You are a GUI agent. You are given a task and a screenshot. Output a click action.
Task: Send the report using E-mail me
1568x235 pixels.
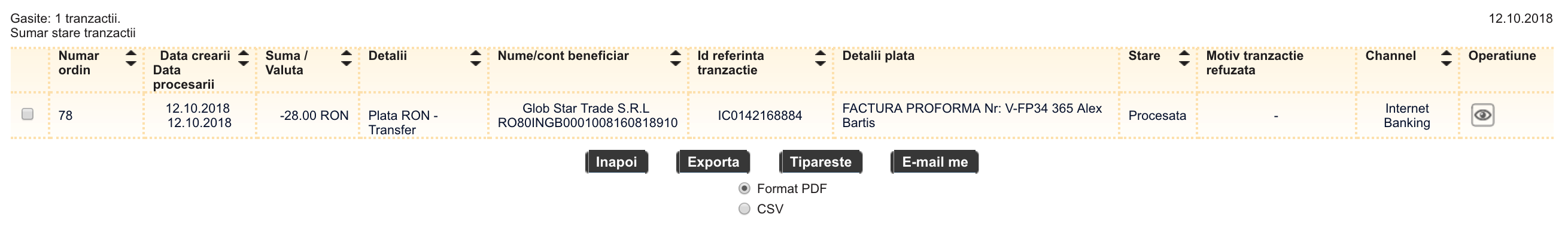[934, 162]
